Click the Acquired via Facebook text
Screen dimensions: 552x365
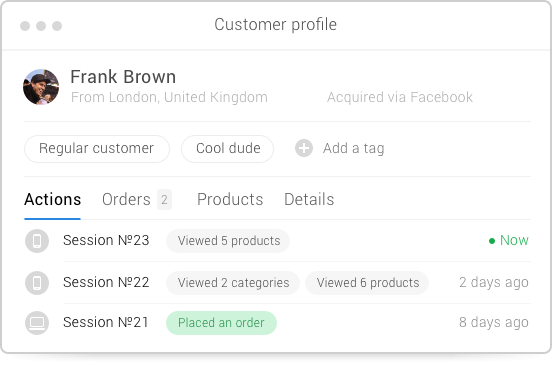[x=400, y=97]
